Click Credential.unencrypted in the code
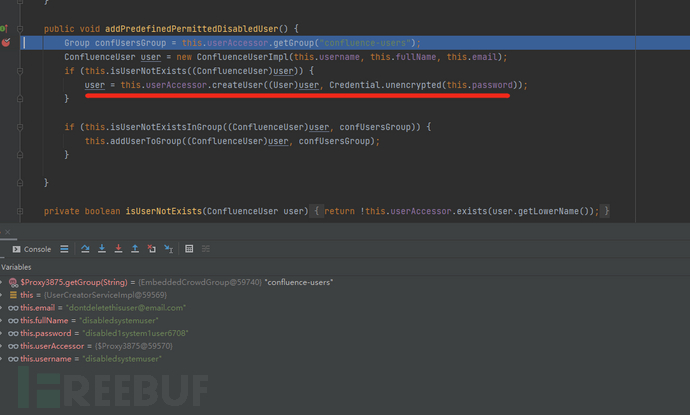 [385, 85]
